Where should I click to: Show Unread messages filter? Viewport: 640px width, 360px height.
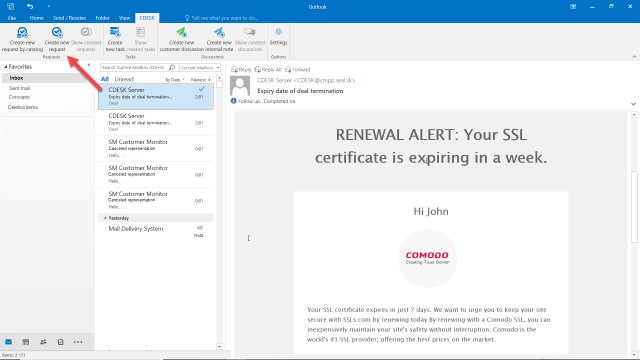coord(124,79)
